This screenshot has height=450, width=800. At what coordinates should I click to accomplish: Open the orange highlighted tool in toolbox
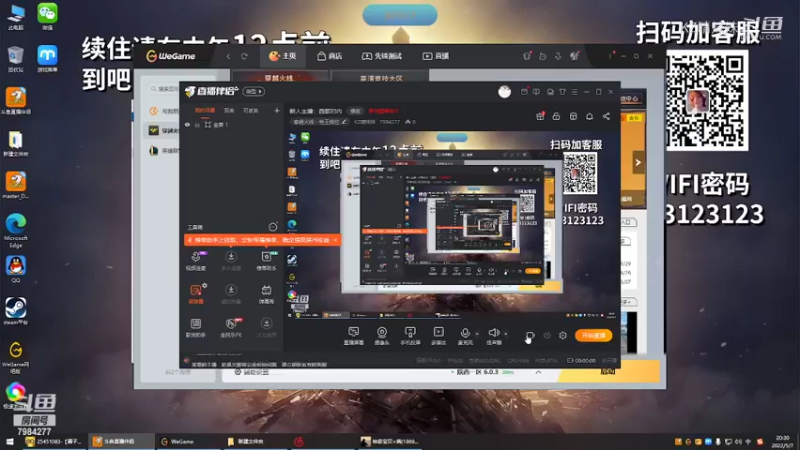(x=196, y=294)
